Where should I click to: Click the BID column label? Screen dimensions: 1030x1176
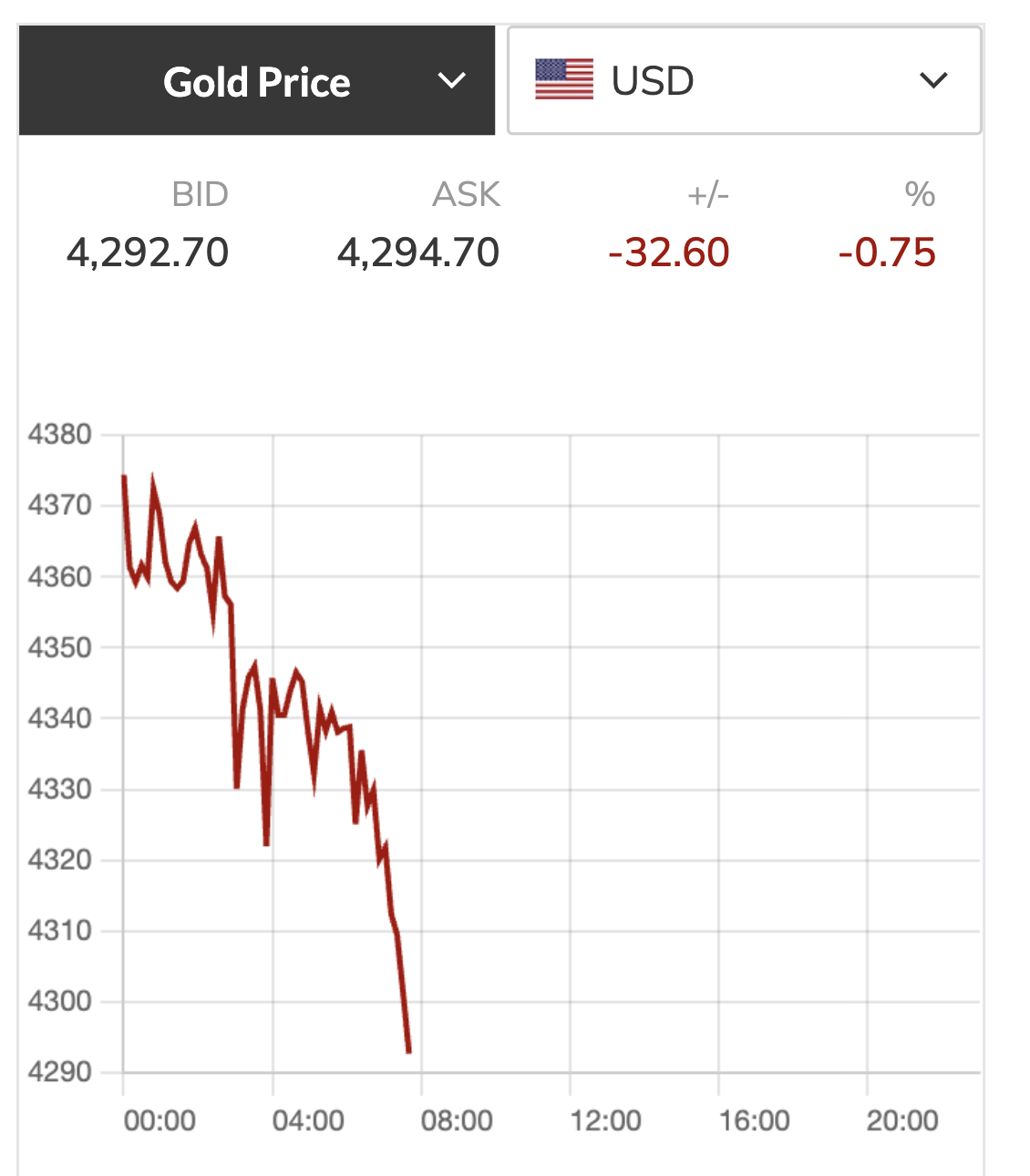[200, 194]
